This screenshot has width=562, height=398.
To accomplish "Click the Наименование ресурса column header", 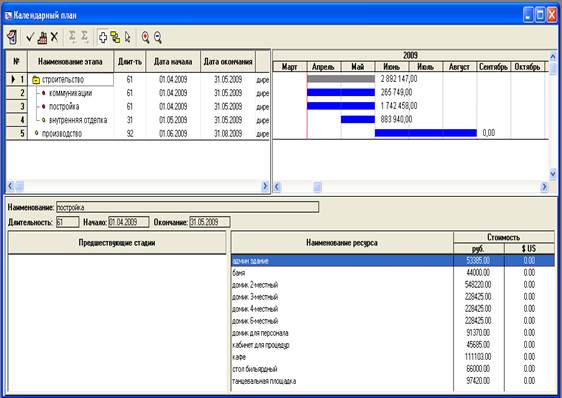I will point(342,243).
